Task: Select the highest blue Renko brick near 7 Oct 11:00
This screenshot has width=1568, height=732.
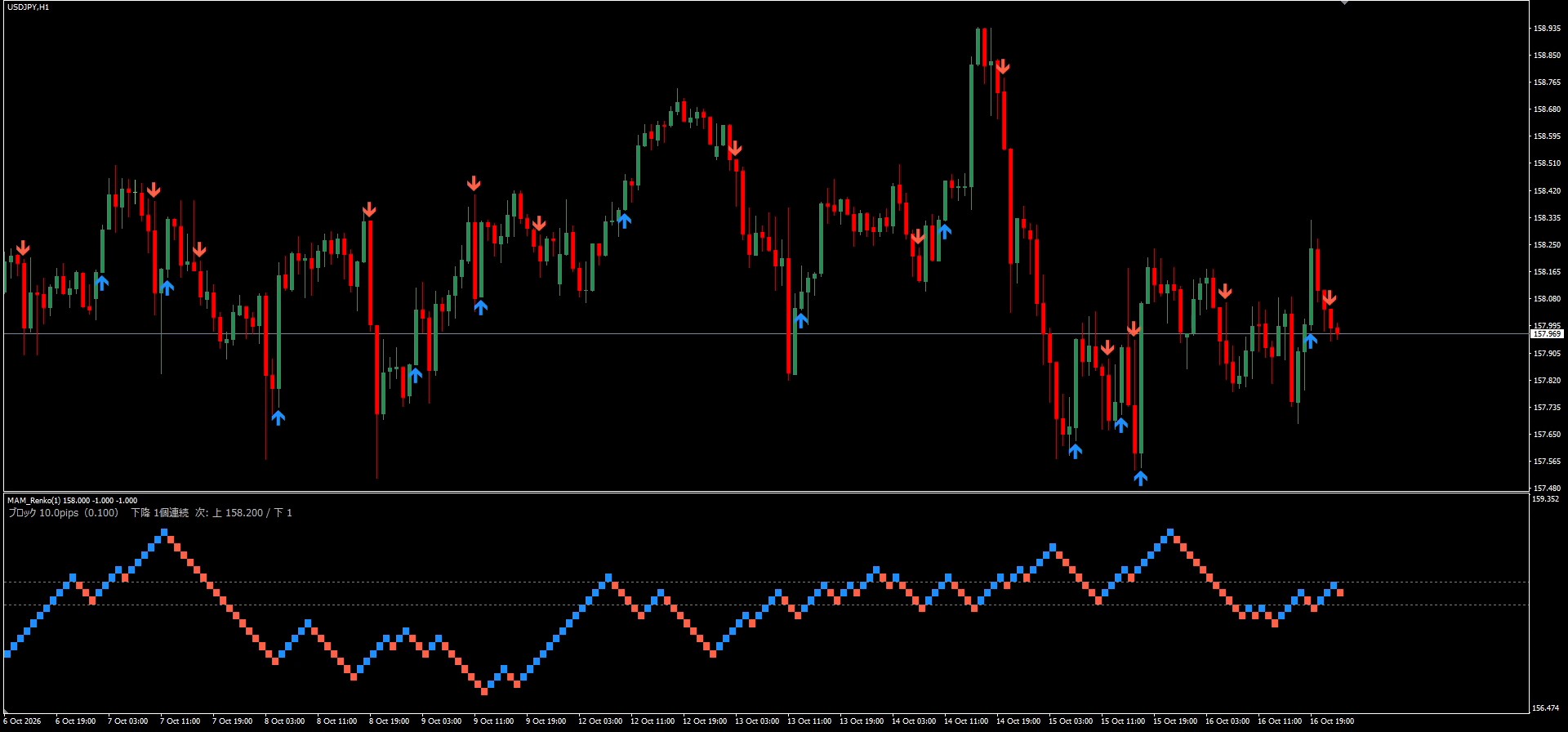Action: (x=164, y=532)
